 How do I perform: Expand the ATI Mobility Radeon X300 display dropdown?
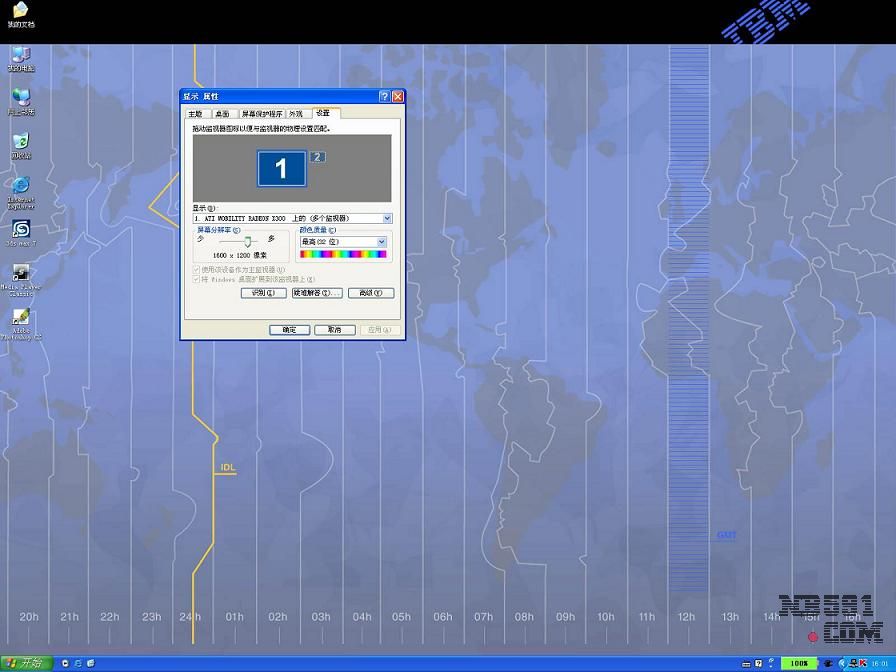pos(387,218)
